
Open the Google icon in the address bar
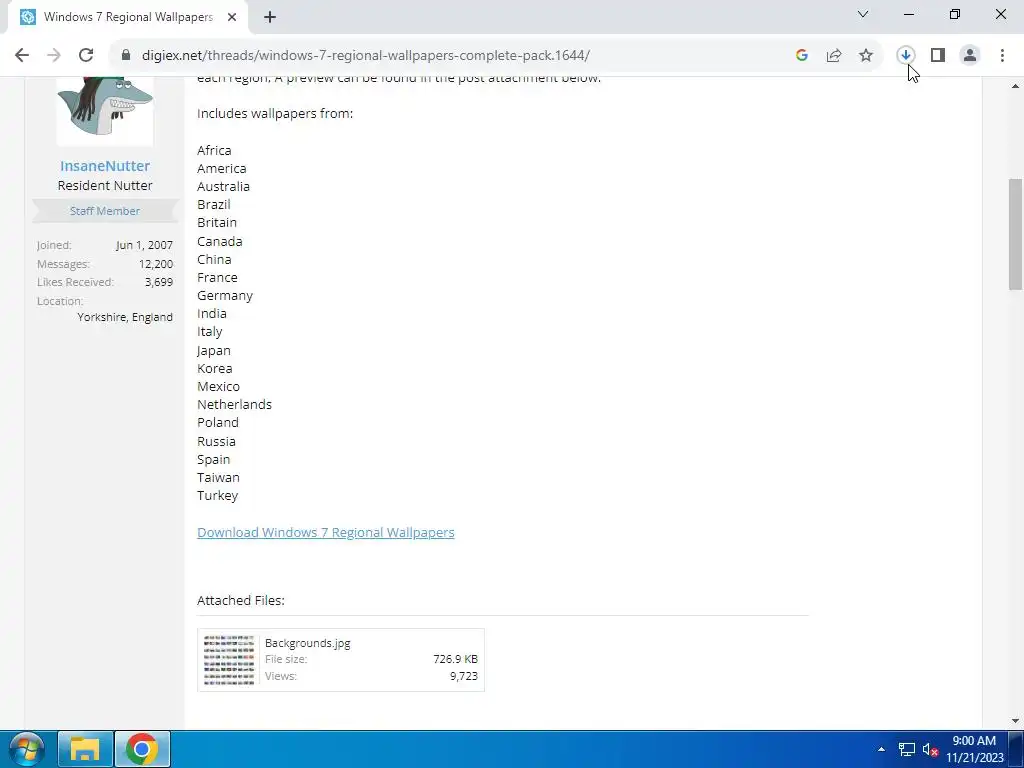801,55
